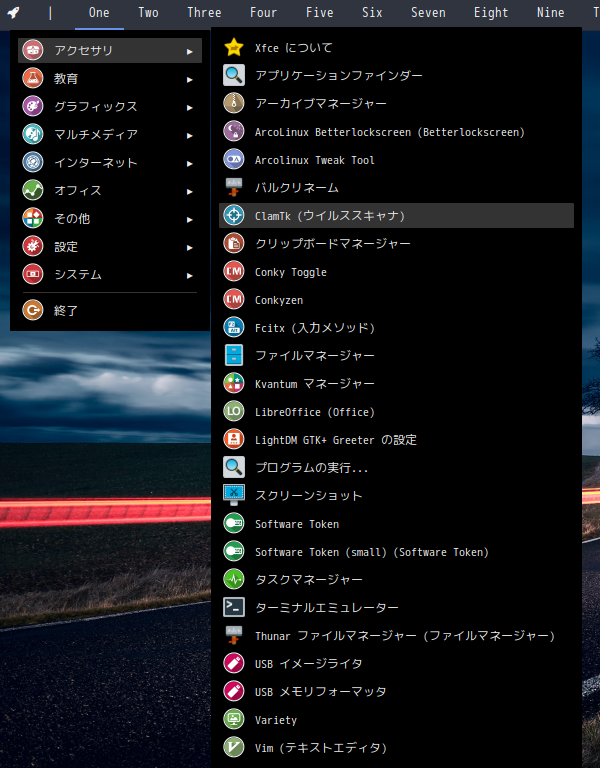Image resolution: width=600 pixels, height=768 pixels.
Task: Switch to workspace Eight
Action: pyautogui.click(x=491, y=13)
